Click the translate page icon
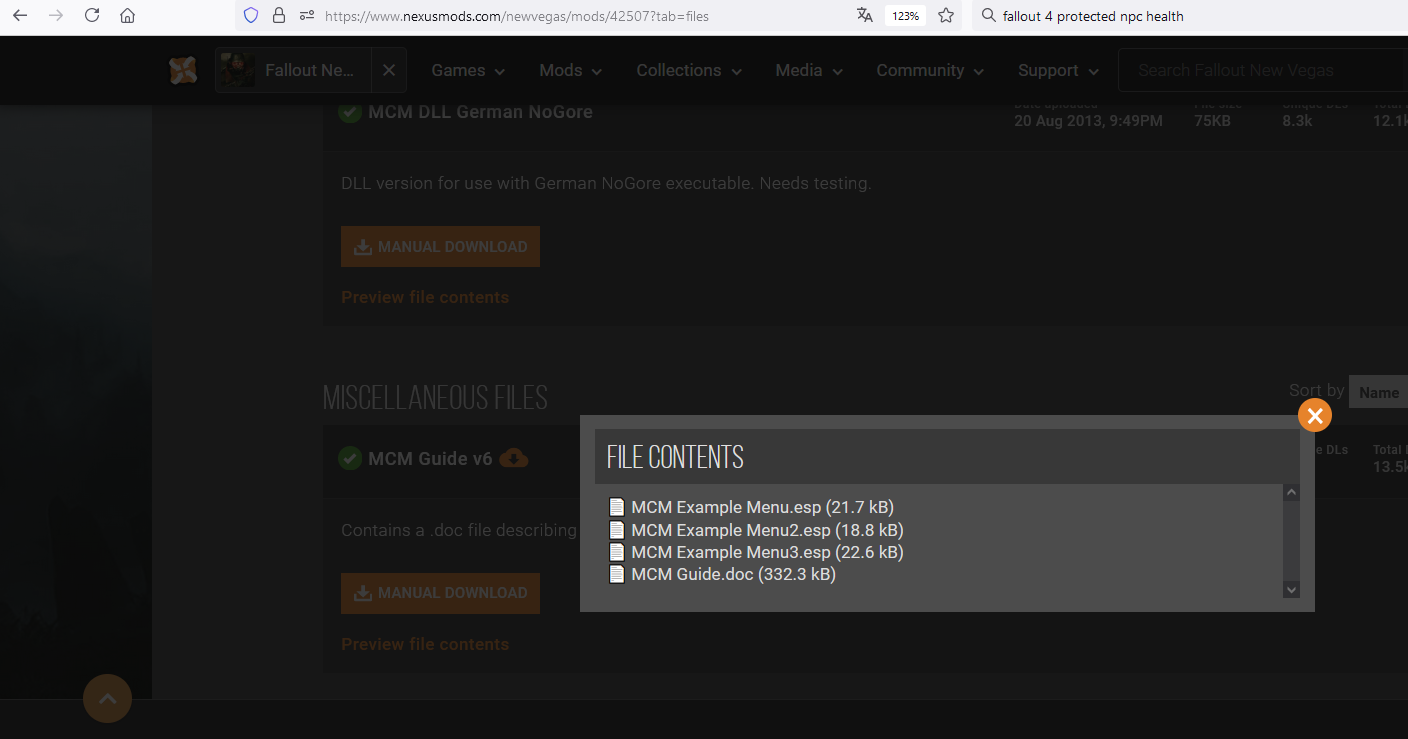The width and height of the screenshot is (1408, 739). 865,16
